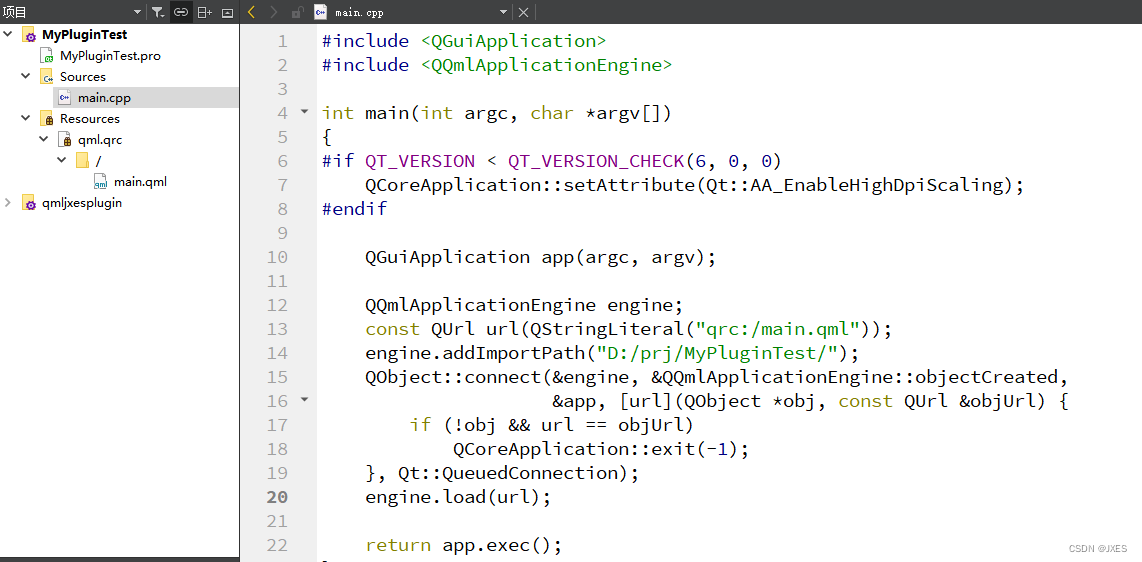
Task: Select qml.qrc in the project tree
Action: click(x=100, y=140)
